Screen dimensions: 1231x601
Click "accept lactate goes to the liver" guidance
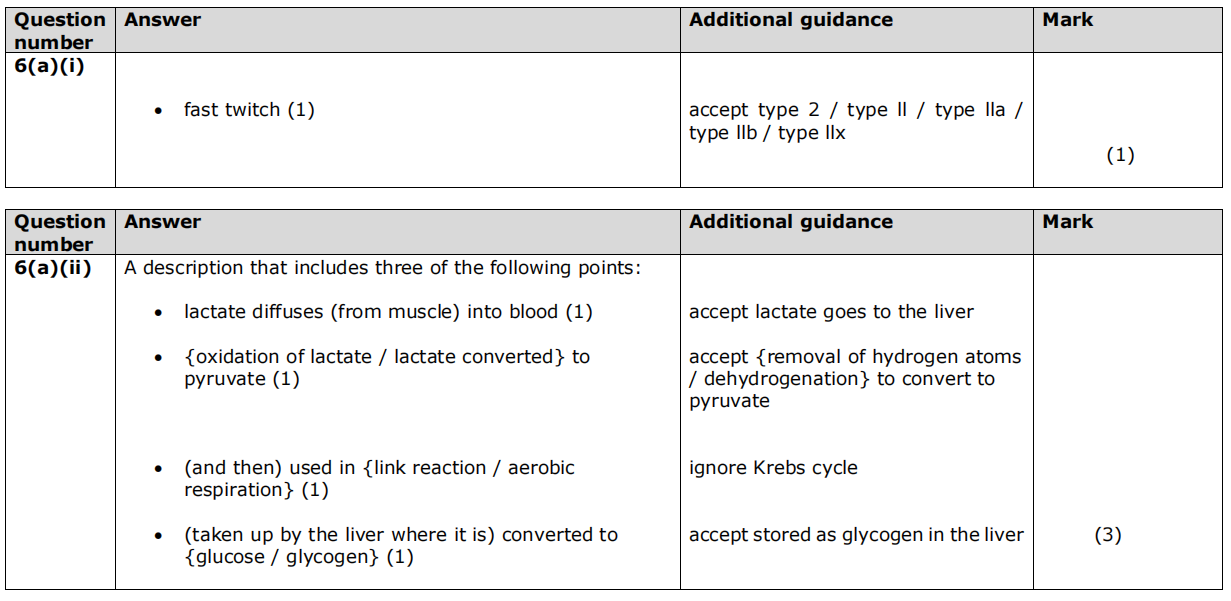click(x=831, y=312)
